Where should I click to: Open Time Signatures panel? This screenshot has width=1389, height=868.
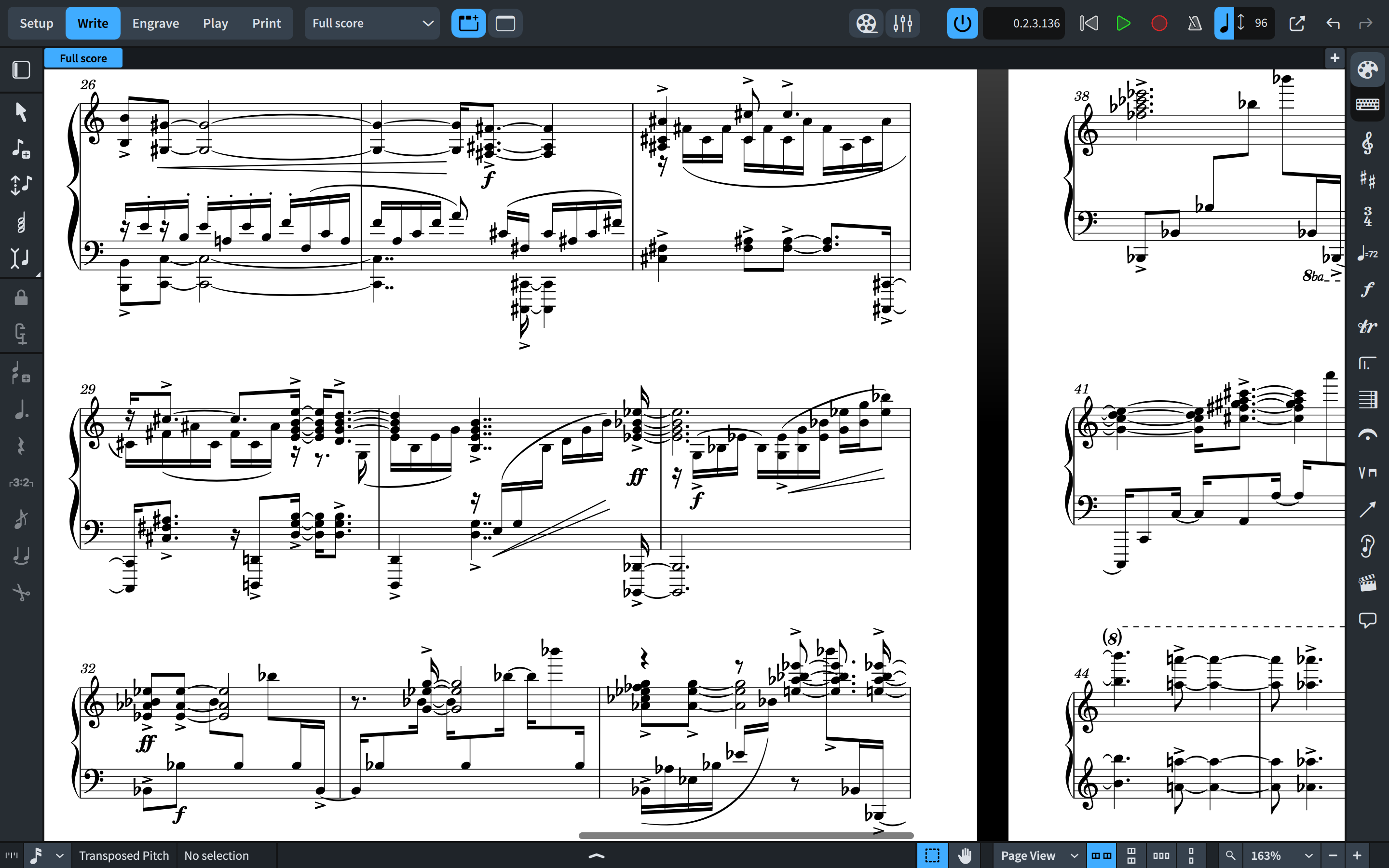click(x=1367, y=217)
